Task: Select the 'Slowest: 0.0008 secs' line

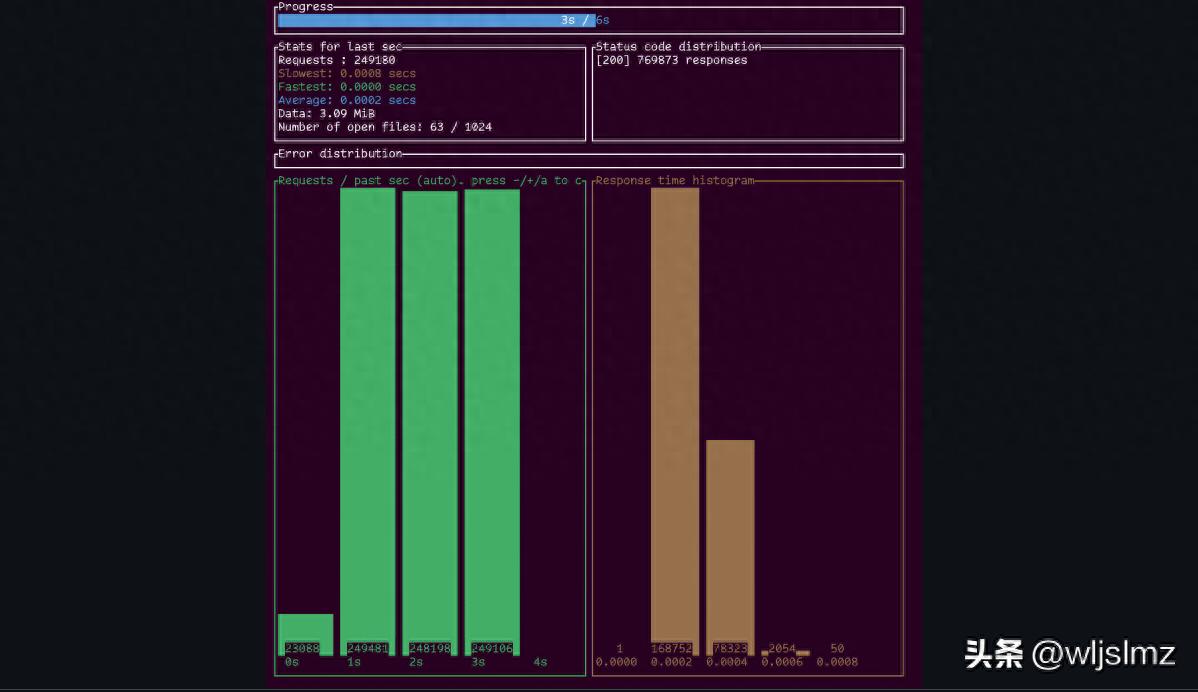Action: pos(347,73)
